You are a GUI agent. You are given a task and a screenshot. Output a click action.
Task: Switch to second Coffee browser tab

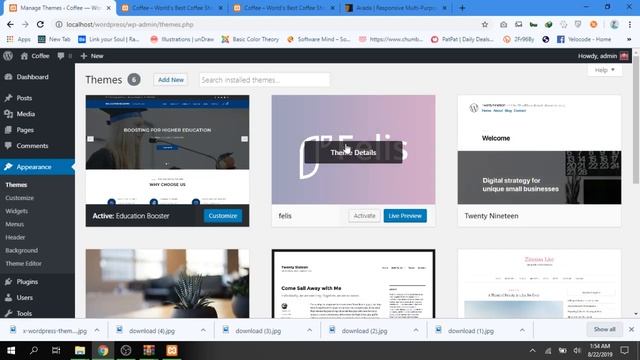pos(173,8)
